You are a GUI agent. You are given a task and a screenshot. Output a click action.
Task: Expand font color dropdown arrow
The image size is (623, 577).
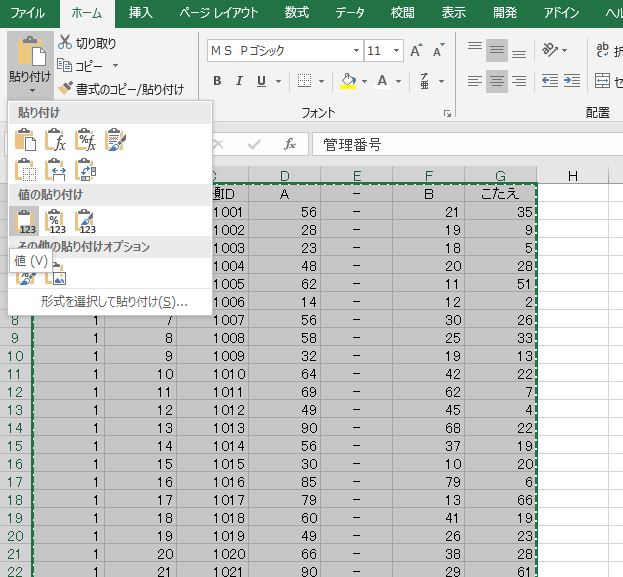point(399,81)
